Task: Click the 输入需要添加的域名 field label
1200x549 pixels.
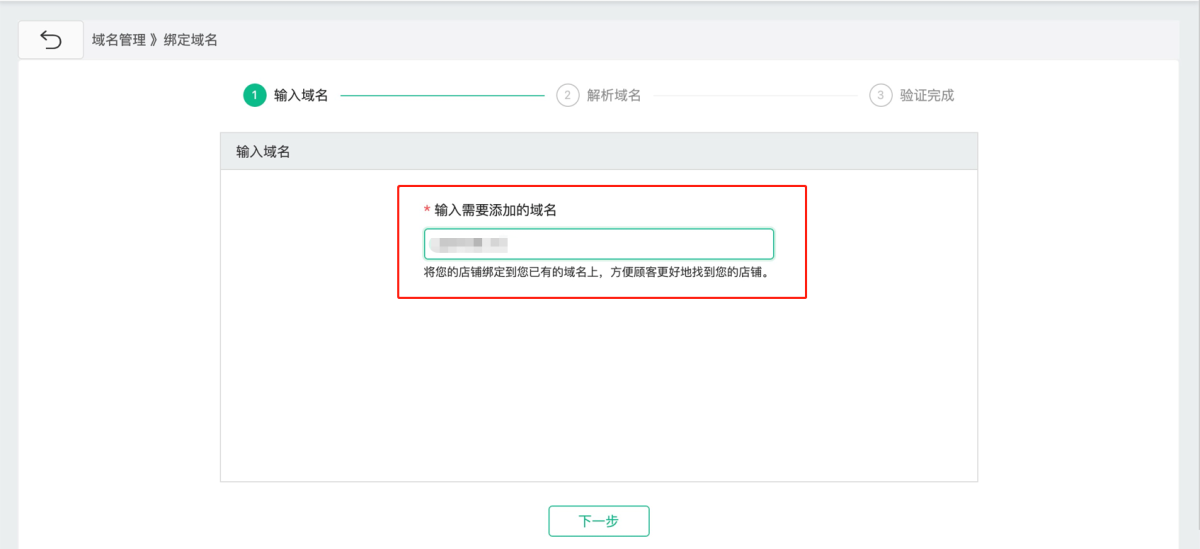Action: 495,210
